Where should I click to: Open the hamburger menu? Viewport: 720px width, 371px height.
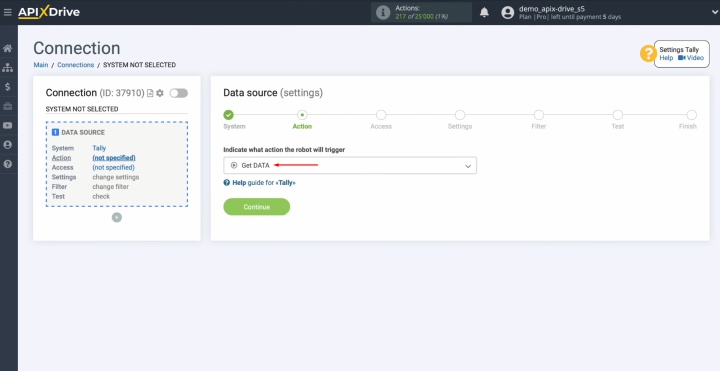pyautogui.click(x=7, y=12)
